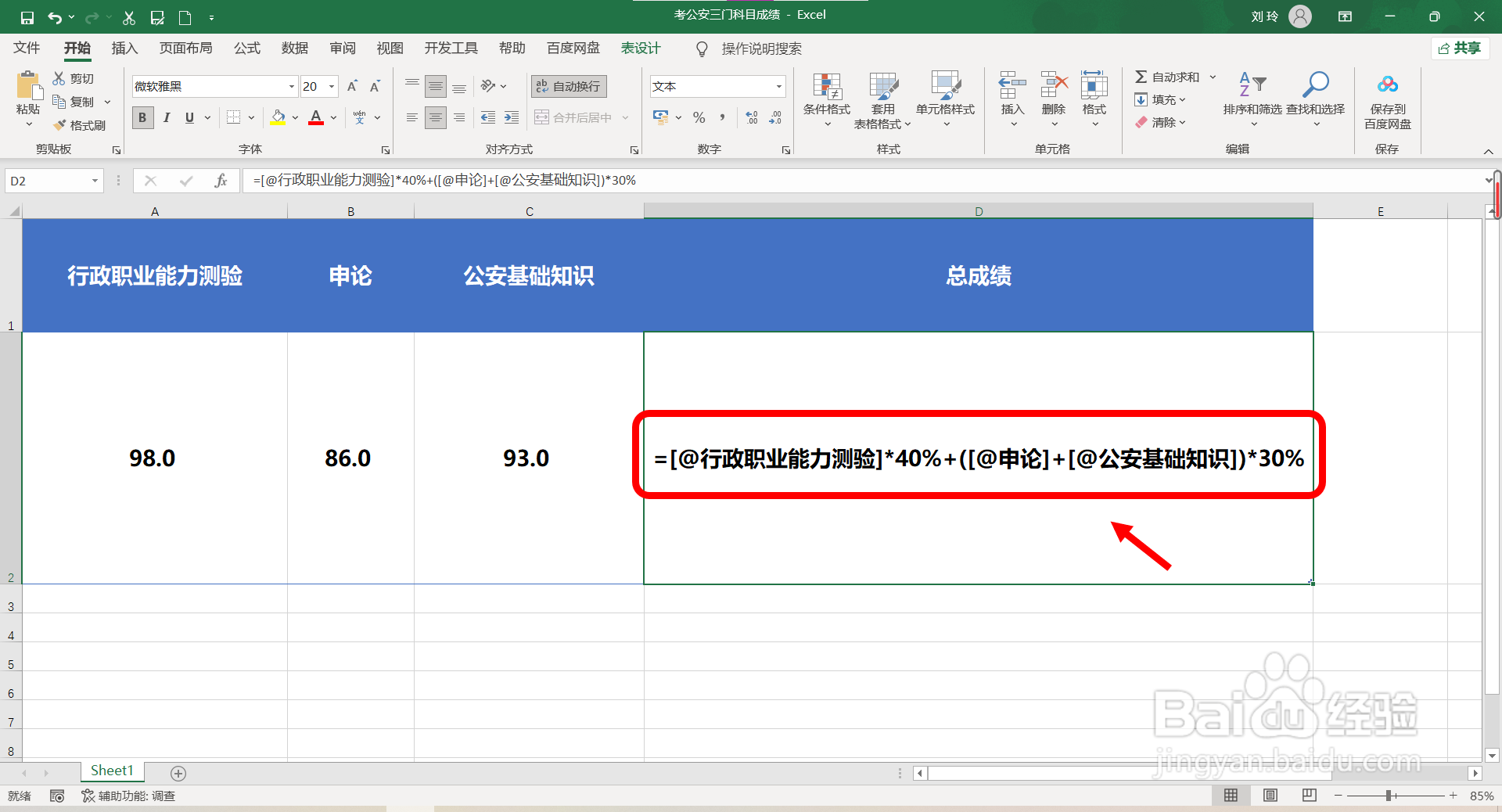Image resolution: width=1502 pixels, height=812 pixels.
Task: Click the increase indent icon
Action: [x=512, y=117]
